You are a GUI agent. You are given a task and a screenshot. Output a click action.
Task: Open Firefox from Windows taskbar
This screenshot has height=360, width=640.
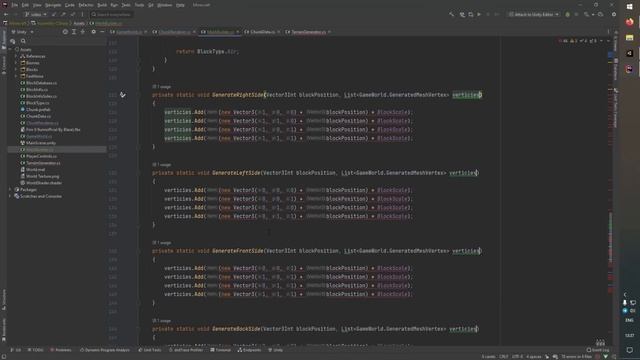[x=629, y=22]
